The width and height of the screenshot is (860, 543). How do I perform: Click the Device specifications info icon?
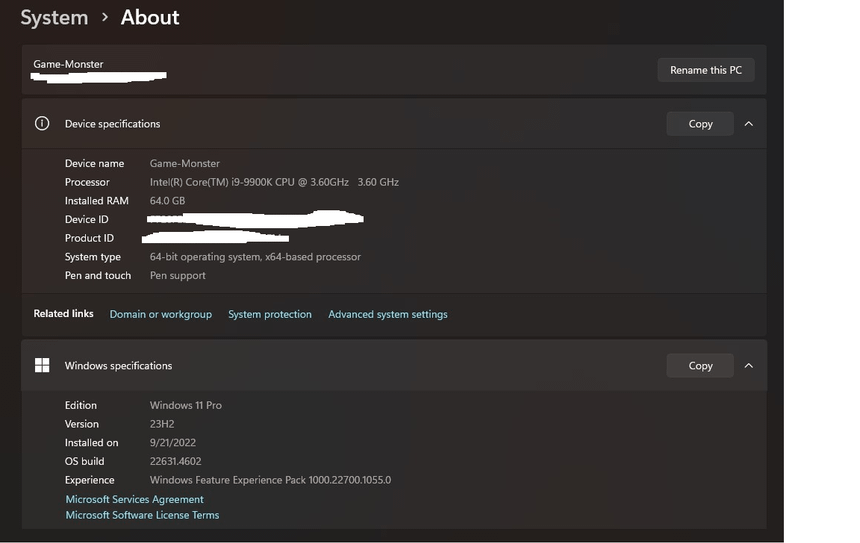click(42, 124)
